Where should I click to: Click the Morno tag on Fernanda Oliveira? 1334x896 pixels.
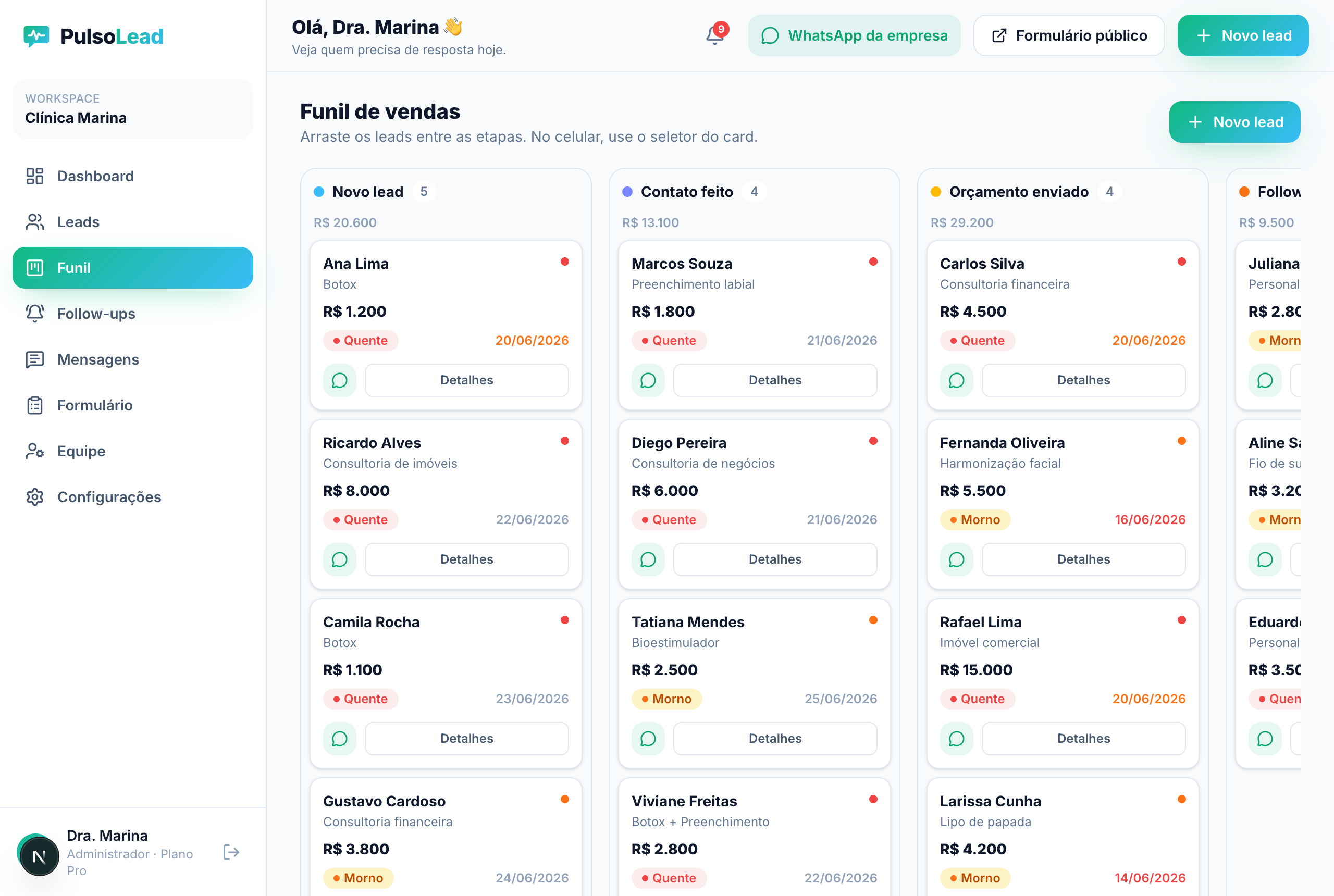coord(975,520)
